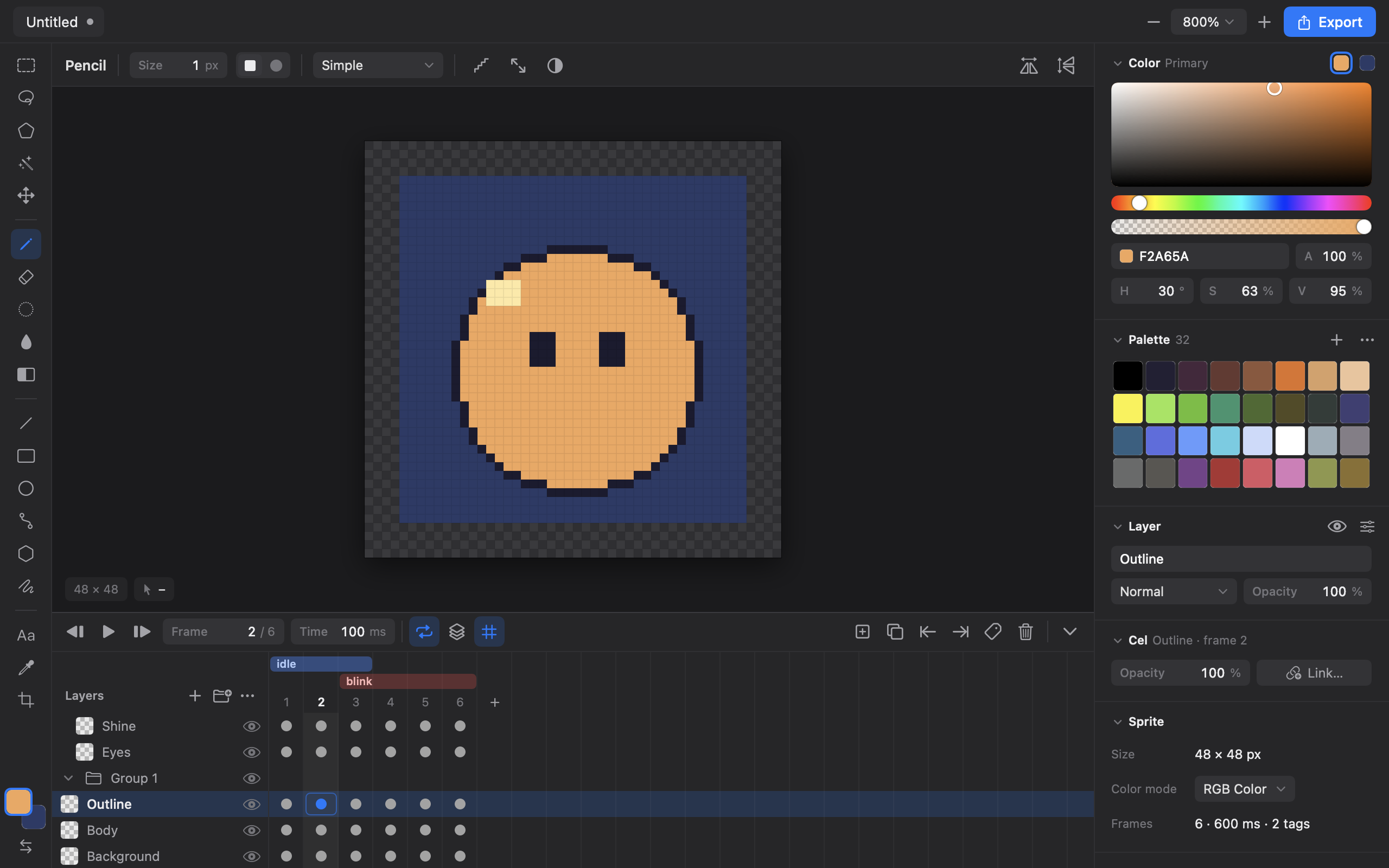Select the move tool
Viewport: 1389px width, 868px height.
26,195
